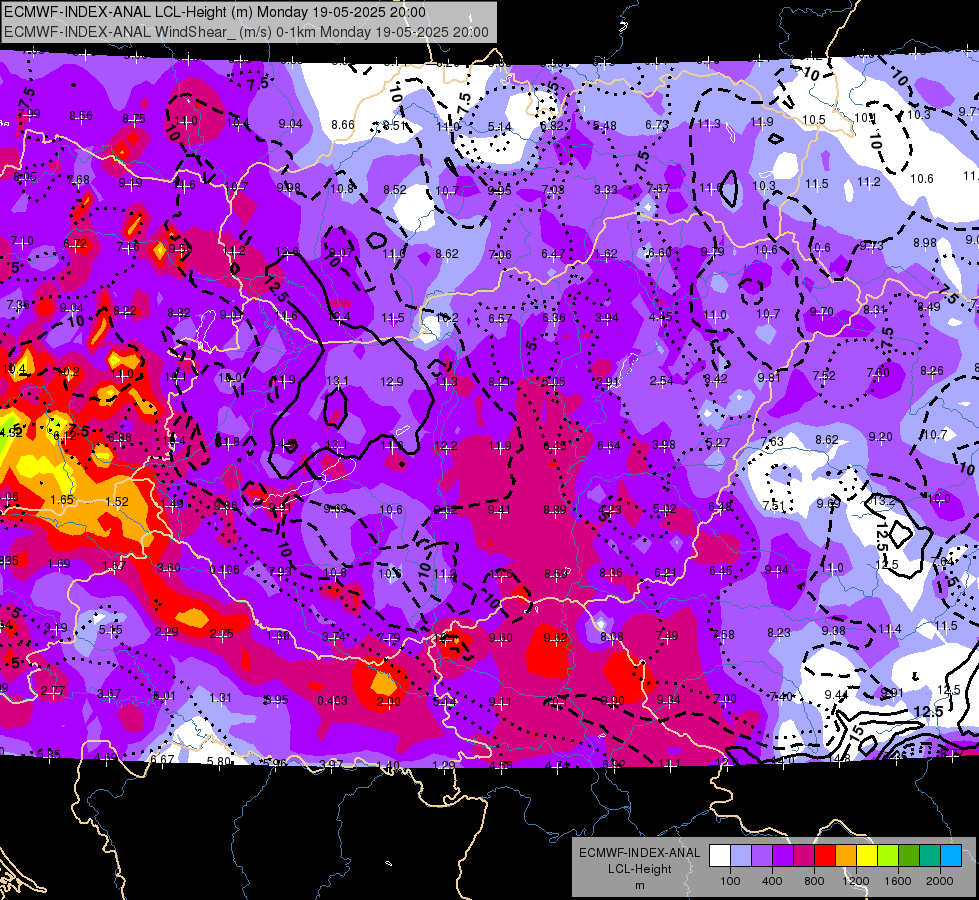Click the grid value 9.20
The width and height of the screenshot is (979, 900).
880,437
